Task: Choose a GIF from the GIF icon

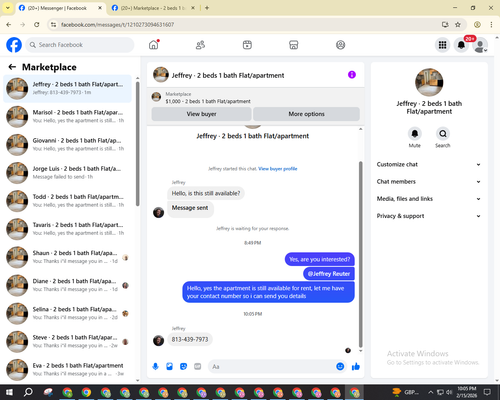Action: click(x=198, y=367)
